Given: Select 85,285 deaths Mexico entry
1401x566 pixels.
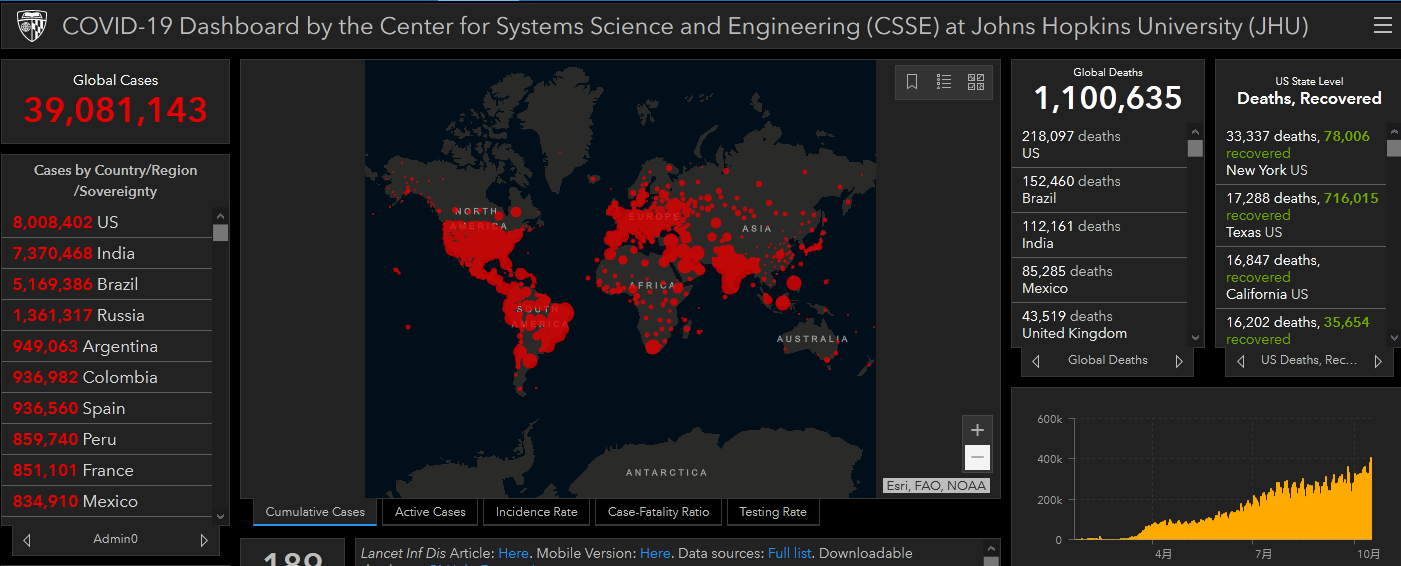Looking at the screenshot, I should pos(1100,280).
